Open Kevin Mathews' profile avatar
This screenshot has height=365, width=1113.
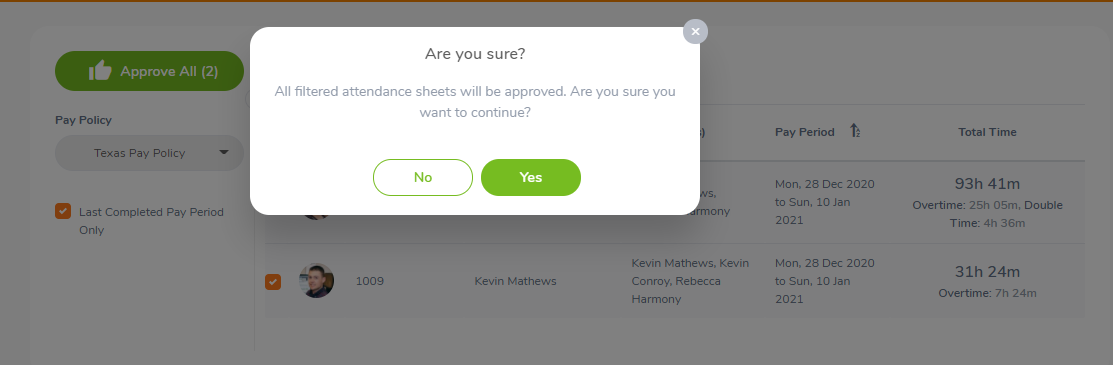(x=317, y=281)
